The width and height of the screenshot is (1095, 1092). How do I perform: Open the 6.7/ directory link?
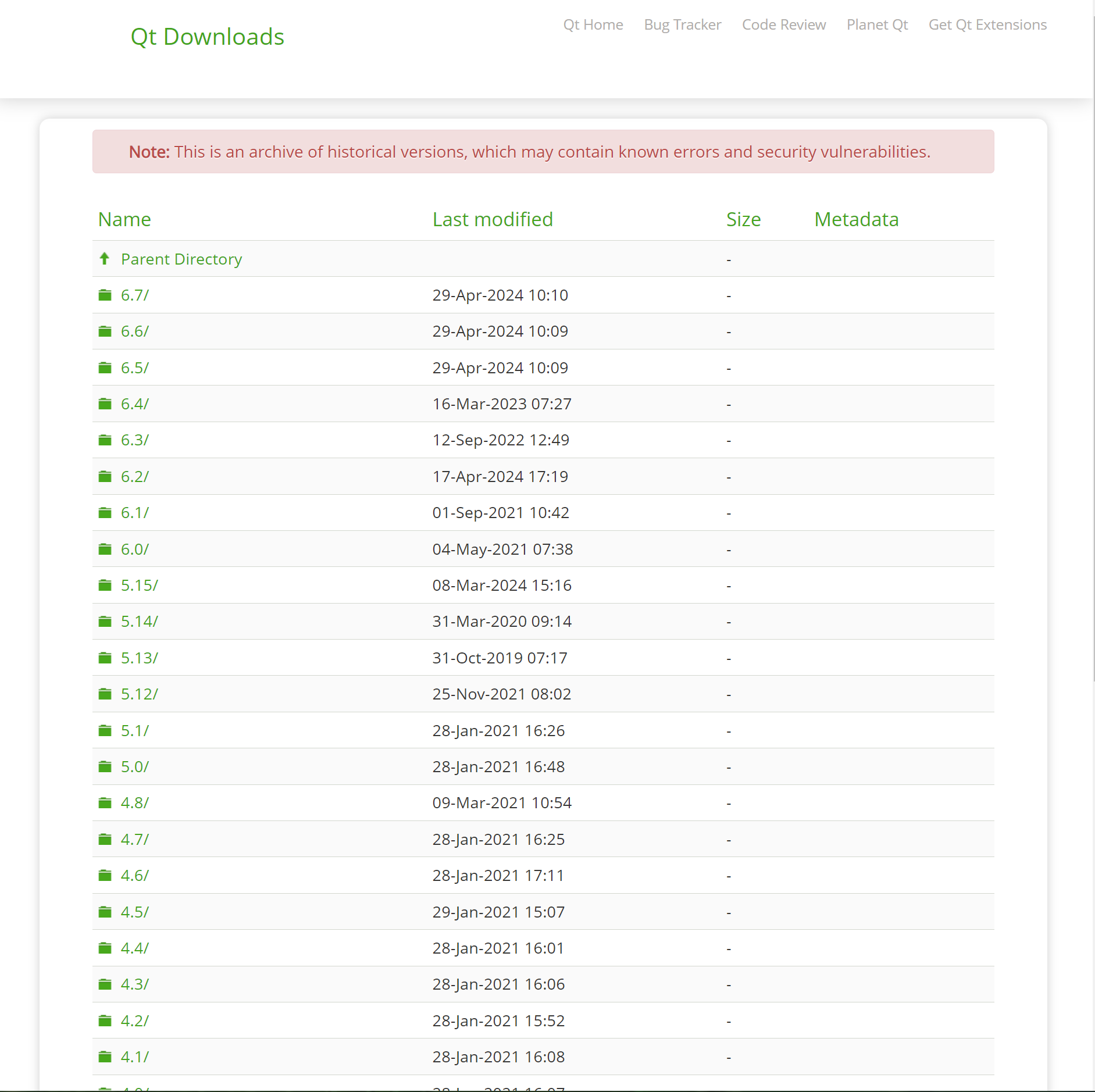[x=135, y=295]
